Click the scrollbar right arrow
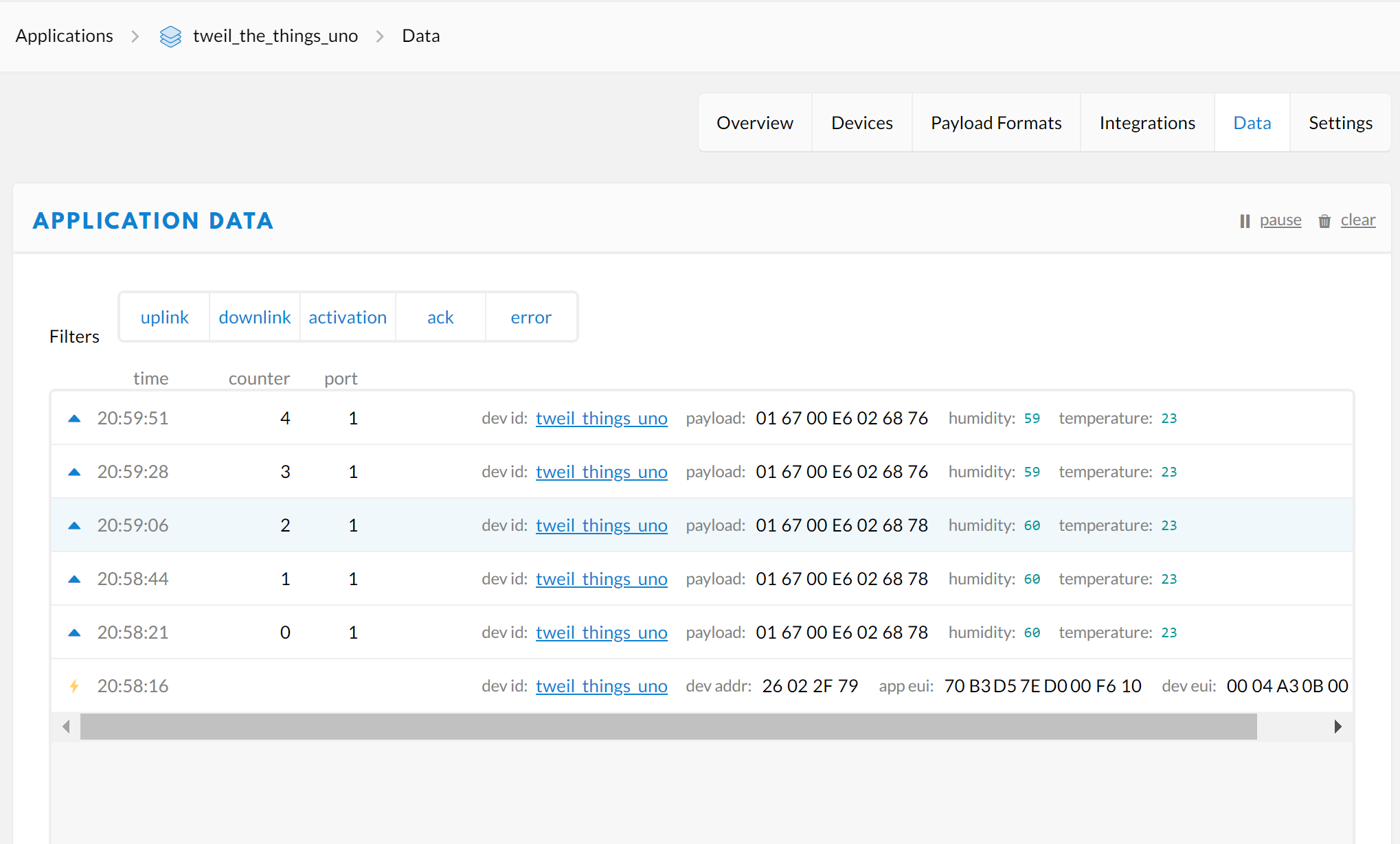 pyautogui.click(x=1337, y=727)
